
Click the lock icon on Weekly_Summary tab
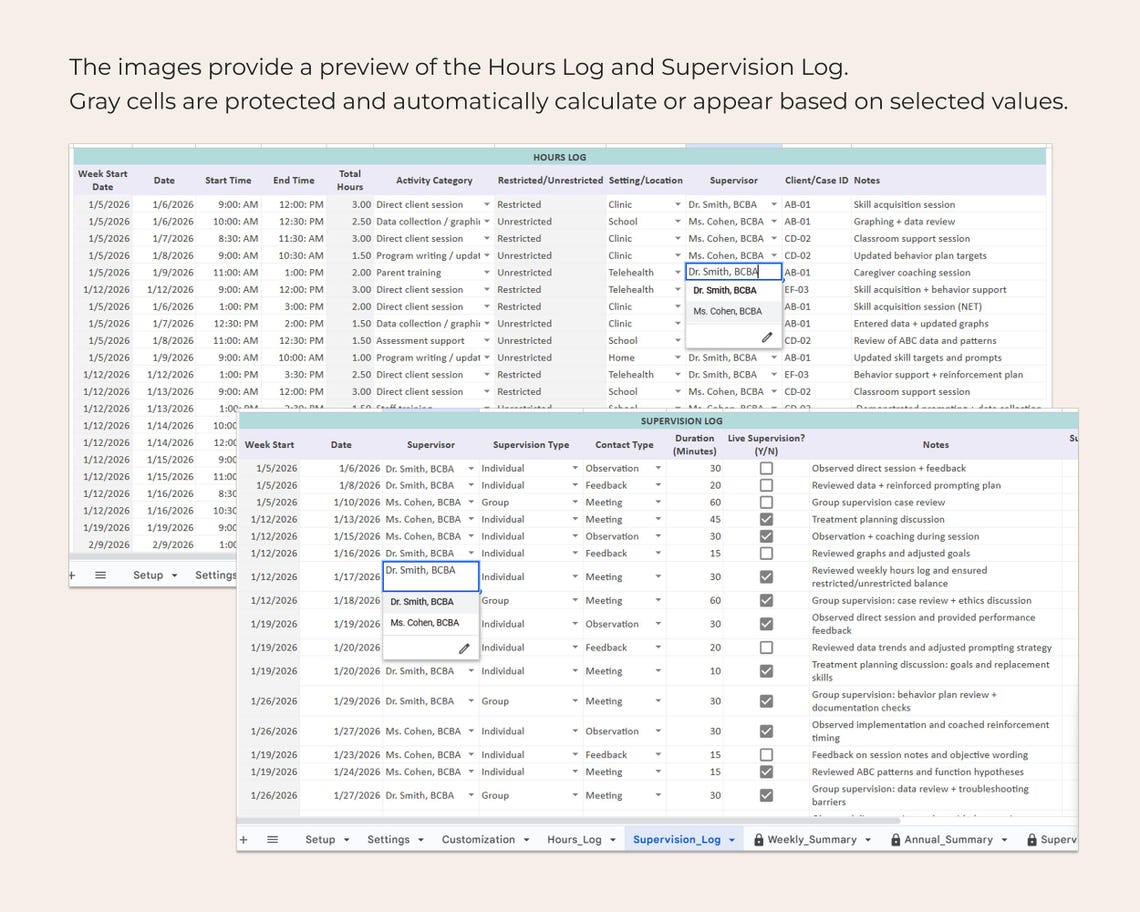pyautogui.click(x=758, y=839)
